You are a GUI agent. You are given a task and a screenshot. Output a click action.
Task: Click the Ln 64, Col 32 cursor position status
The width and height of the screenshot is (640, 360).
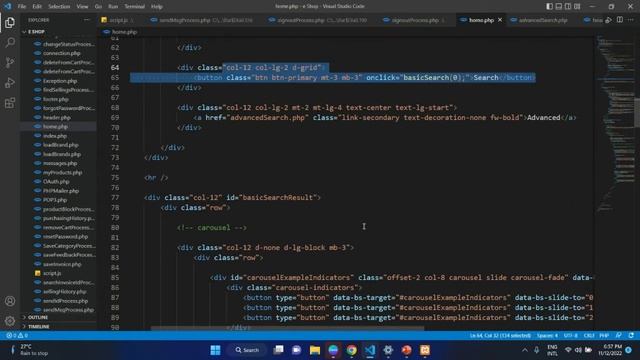pyautogui.click(x=500, y=336)
